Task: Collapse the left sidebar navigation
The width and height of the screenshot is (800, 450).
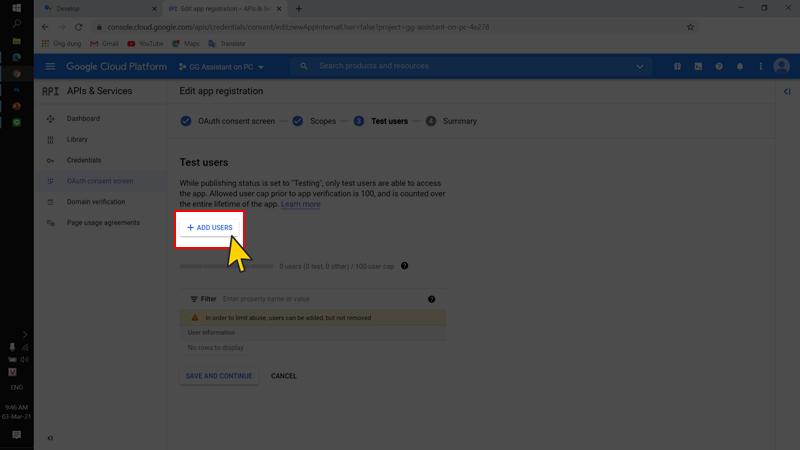Action: [51, 438]
